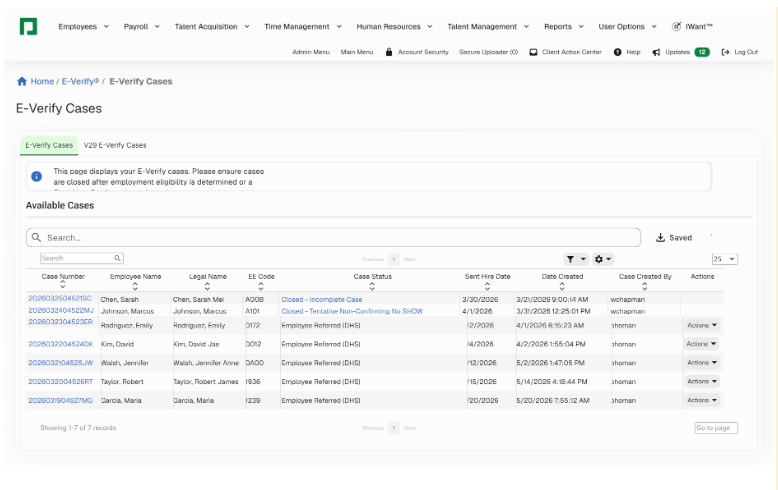Click the Go to page input box
Image resolution: width=778 pixels, height=490 pixels.
716,428
